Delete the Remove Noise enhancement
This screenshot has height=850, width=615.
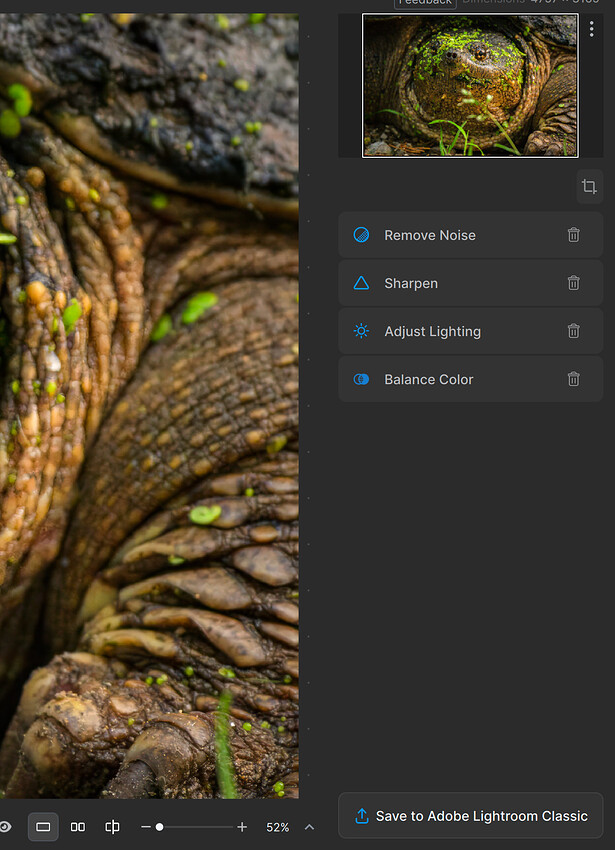click(x=573, y=235)
